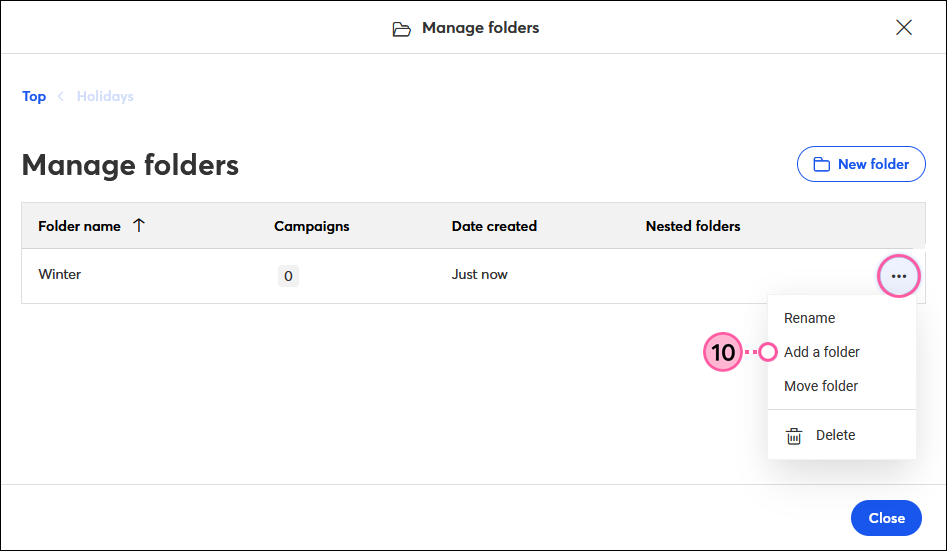947x551 pixels.
Task: Click the Campaigns column header
Action: pos(312,226)
